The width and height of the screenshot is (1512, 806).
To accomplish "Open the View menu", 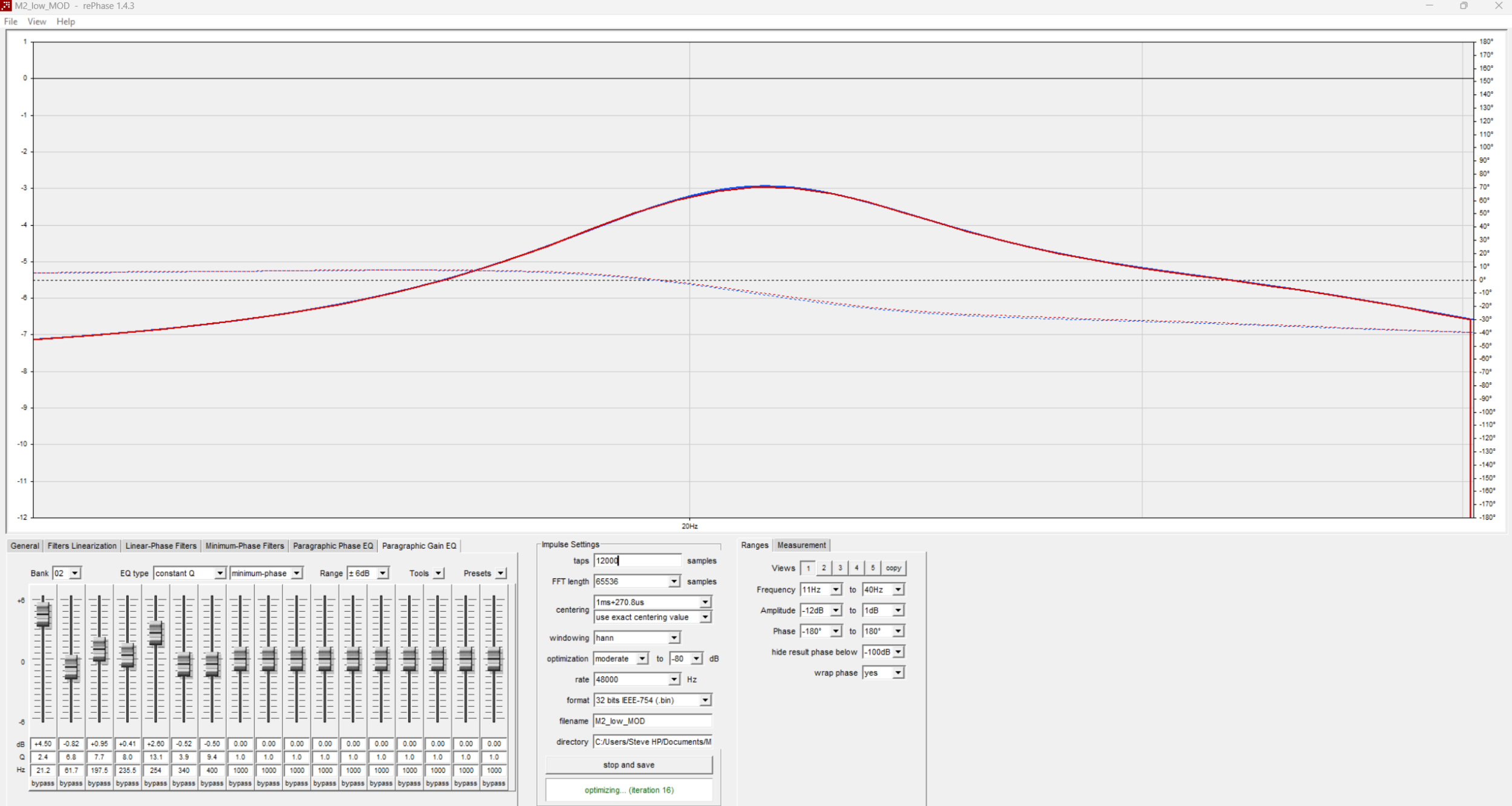I will pyautogui.click(x=37, y=21).
